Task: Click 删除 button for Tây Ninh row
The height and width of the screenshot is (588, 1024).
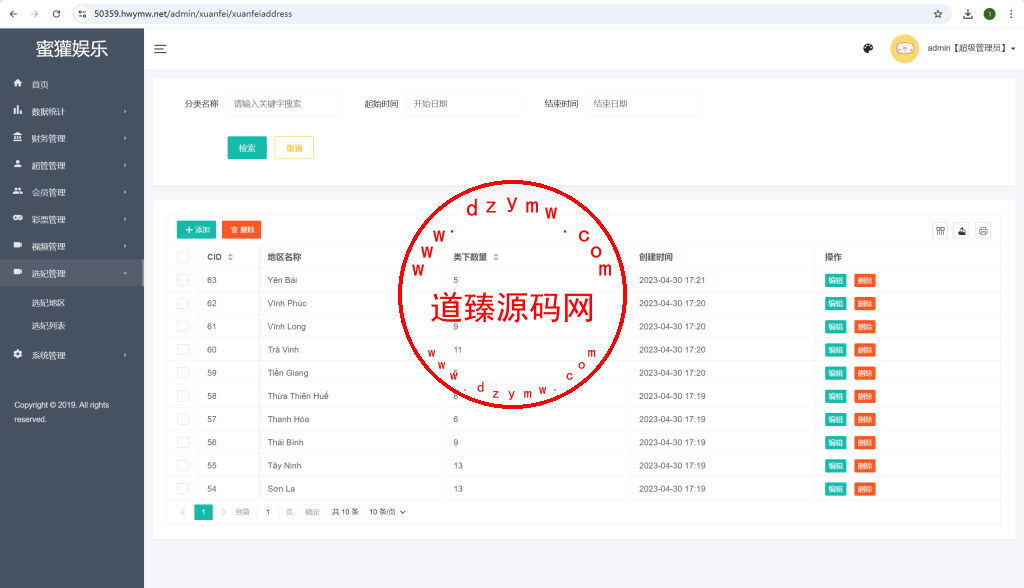Action: [x=865, y=466]
